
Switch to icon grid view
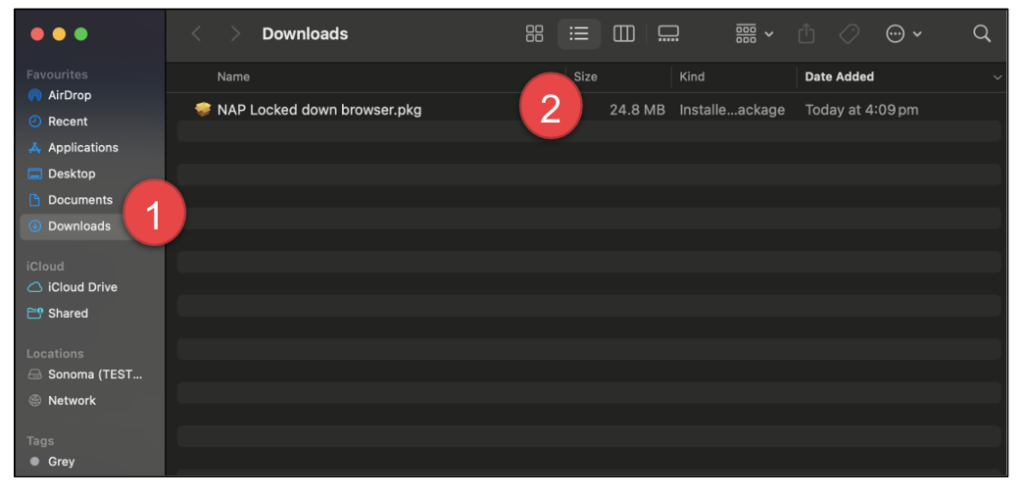[534, 34]
